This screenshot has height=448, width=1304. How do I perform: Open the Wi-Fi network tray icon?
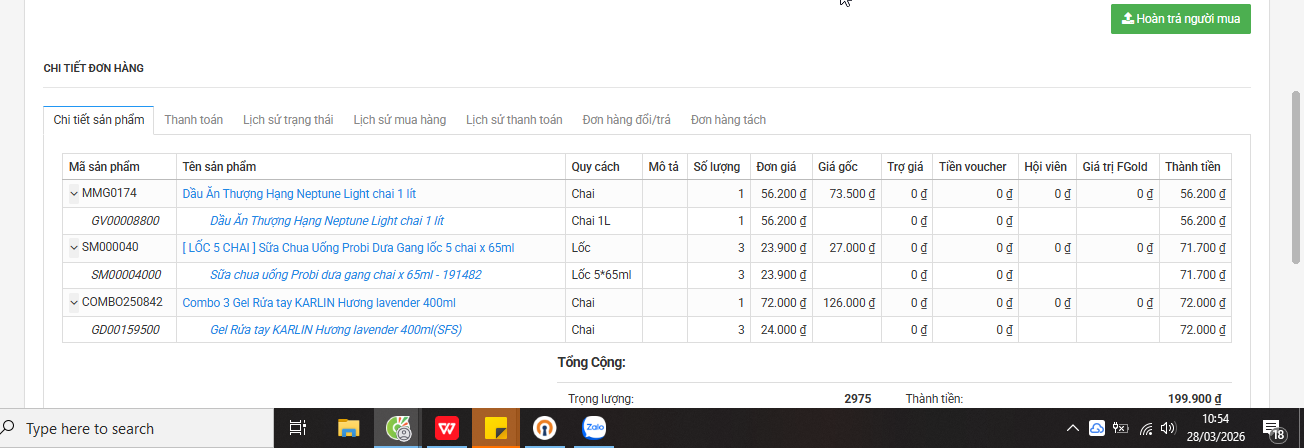click(1146, 428)
